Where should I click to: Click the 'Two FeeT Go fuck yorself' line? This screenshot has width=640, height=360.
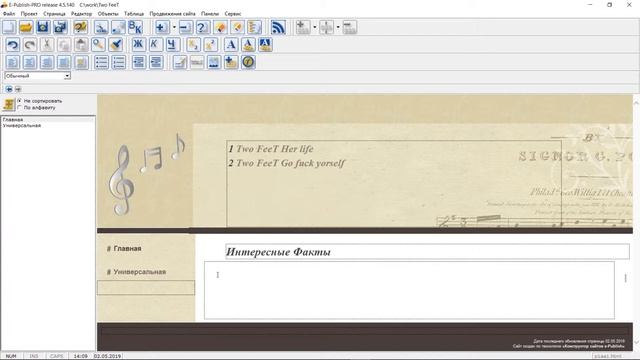(290, 163)
